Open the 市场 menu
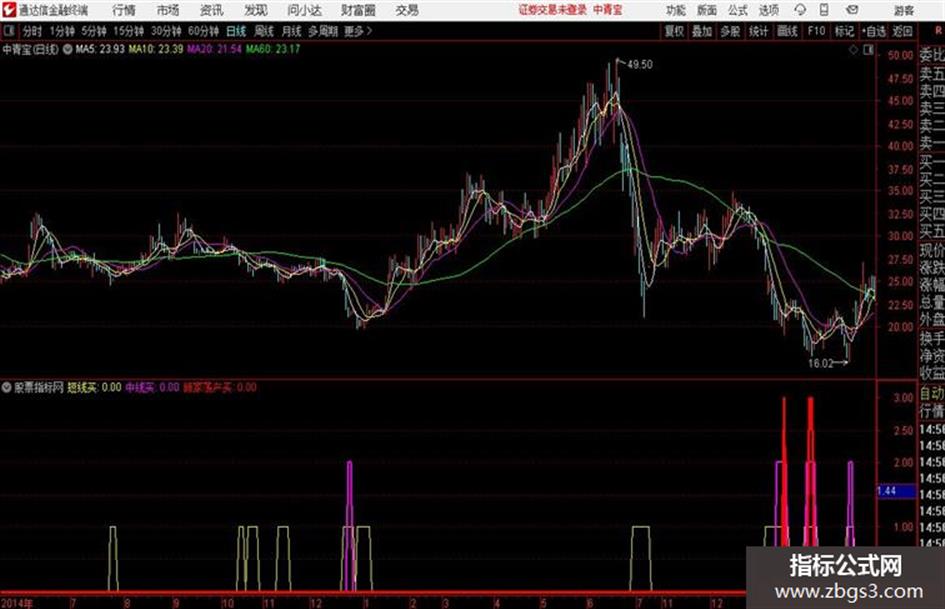The image size is (945, 609). click(x=168, y=10)
